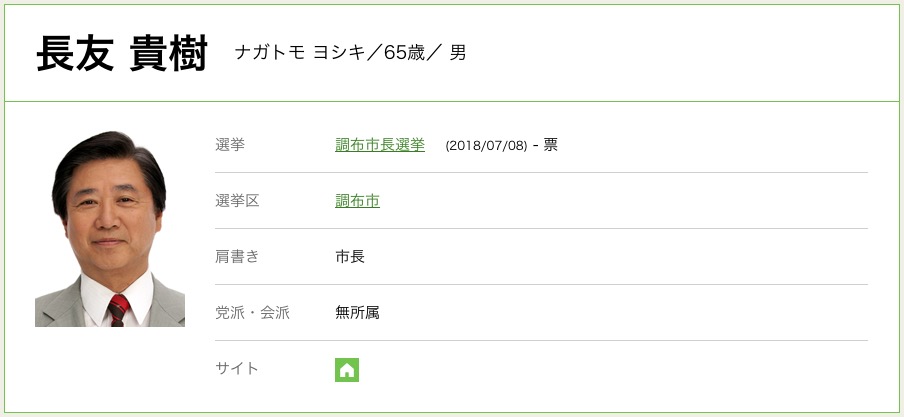Select the title value 市長
This screenshot has height=417, width=904.
pos(350,257)
